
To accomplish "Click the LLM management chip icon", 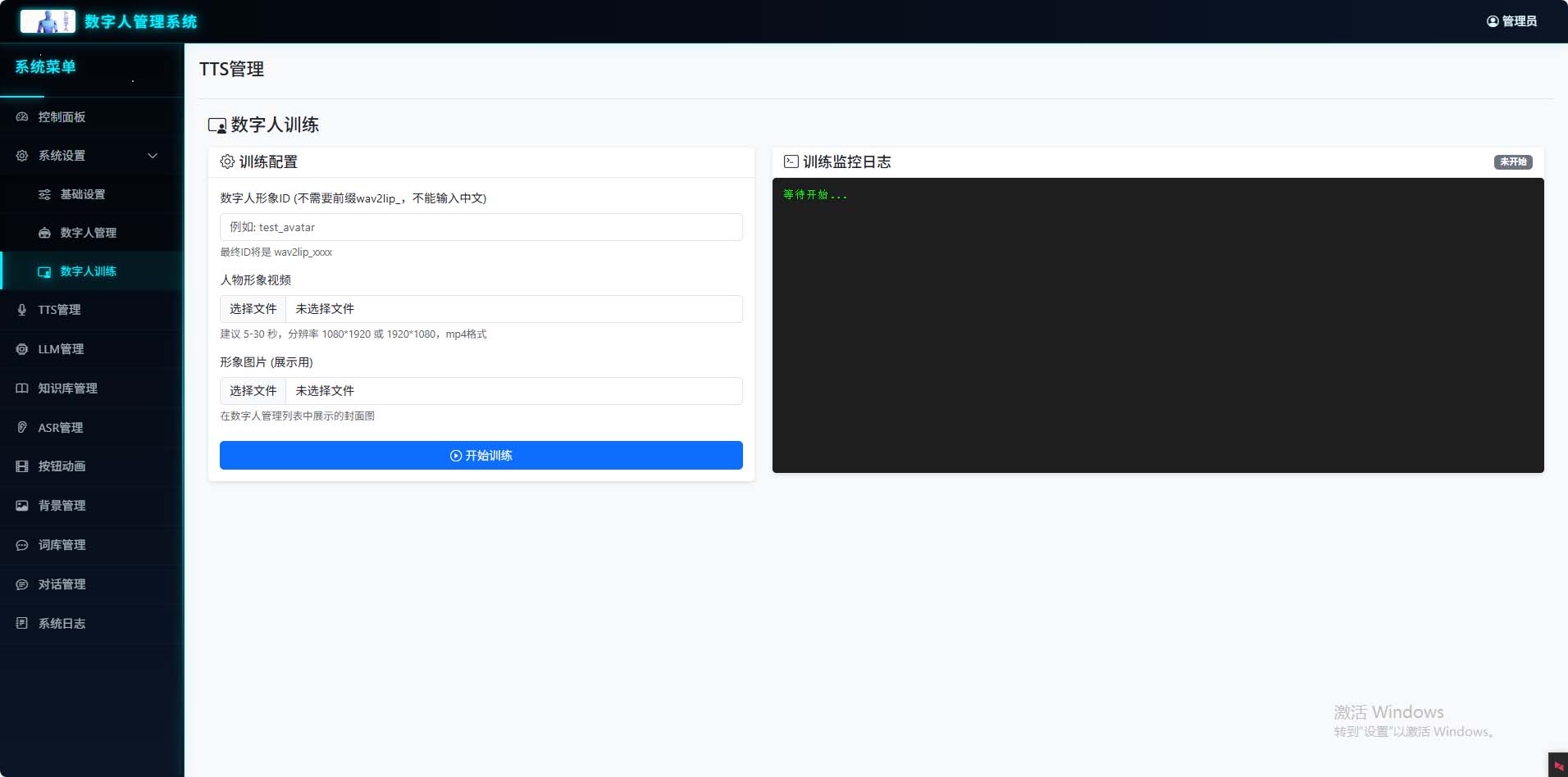I will click(x=22, y=349).
